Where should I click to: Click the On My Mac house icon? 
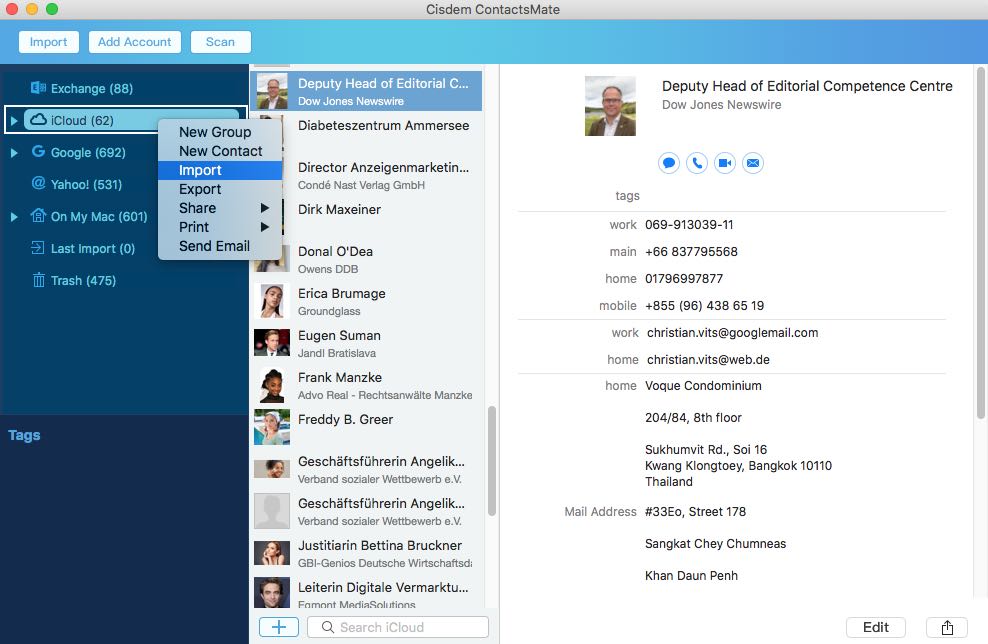38,216
